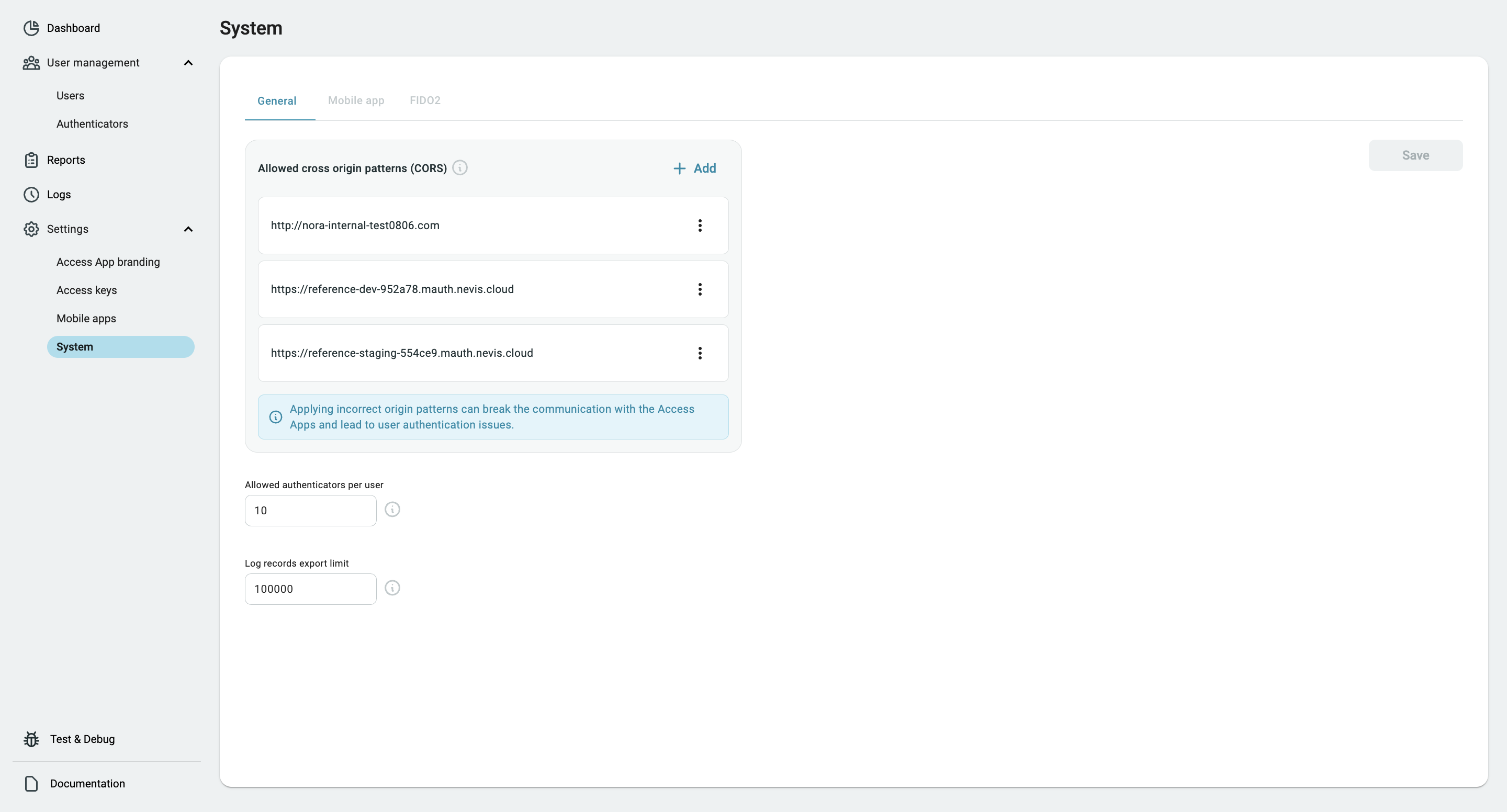Switch to the Mobile app tab
The image size is (1507, 812).
356,100
